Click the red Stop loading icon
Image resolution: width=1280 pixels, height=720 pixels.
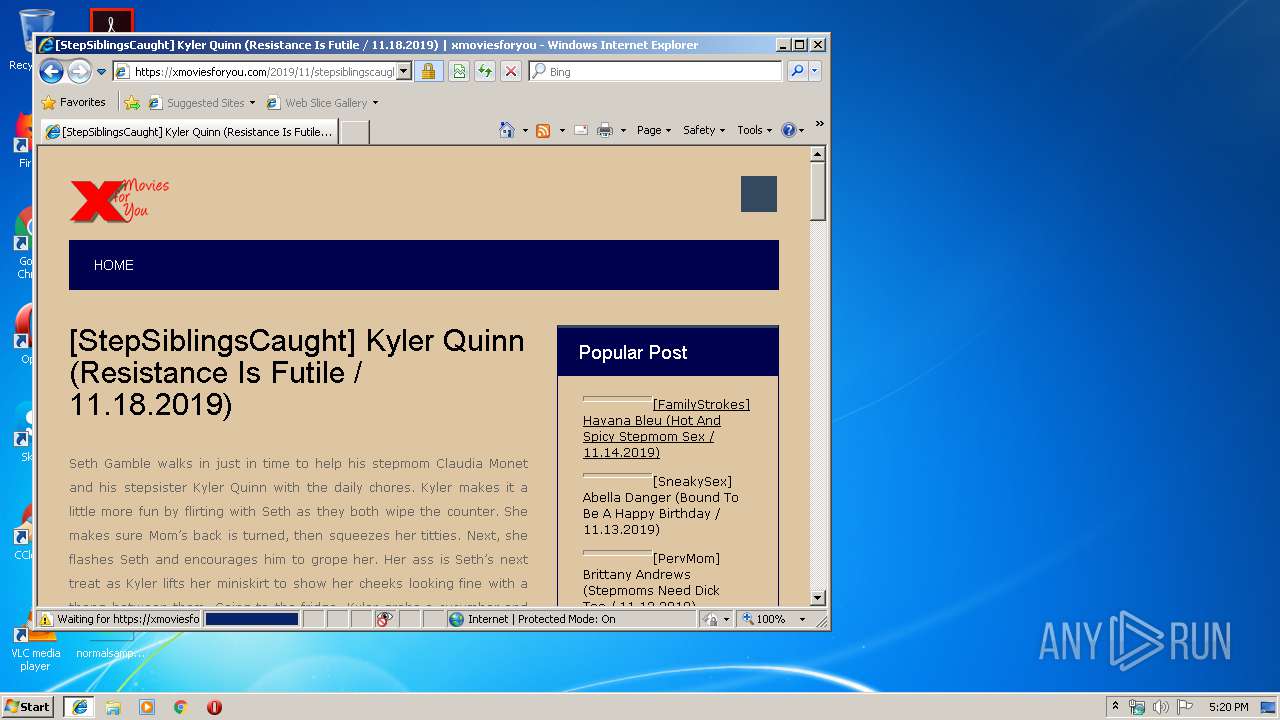(511, 72)
